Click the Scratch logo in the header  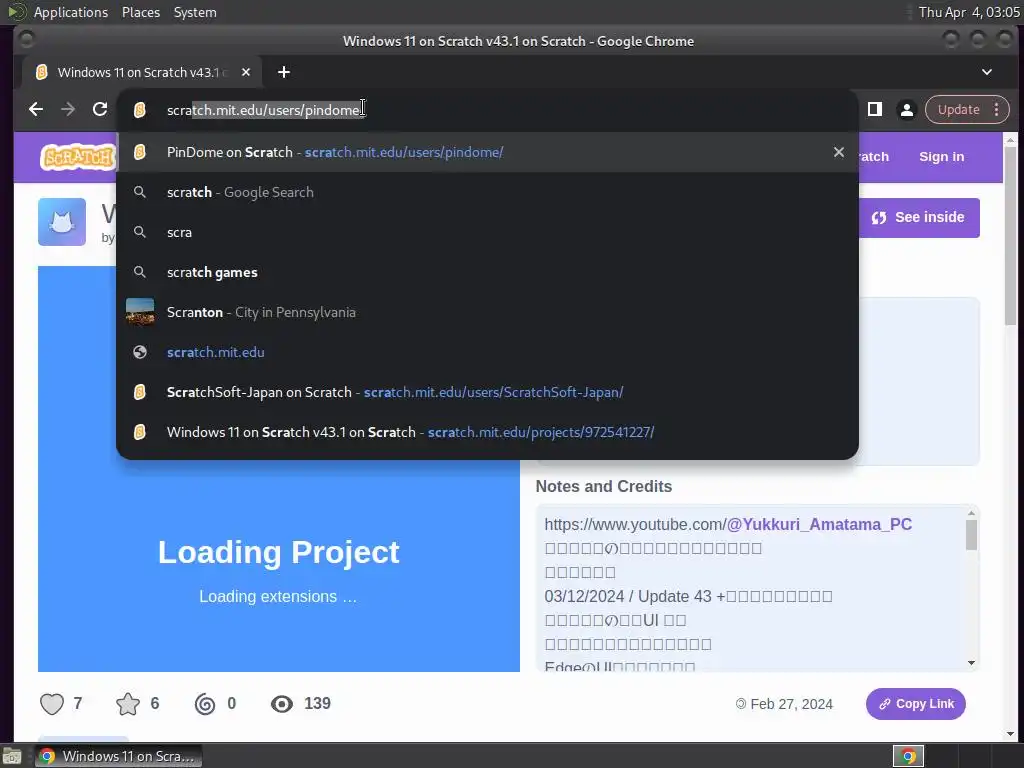[x=77, y=157]
